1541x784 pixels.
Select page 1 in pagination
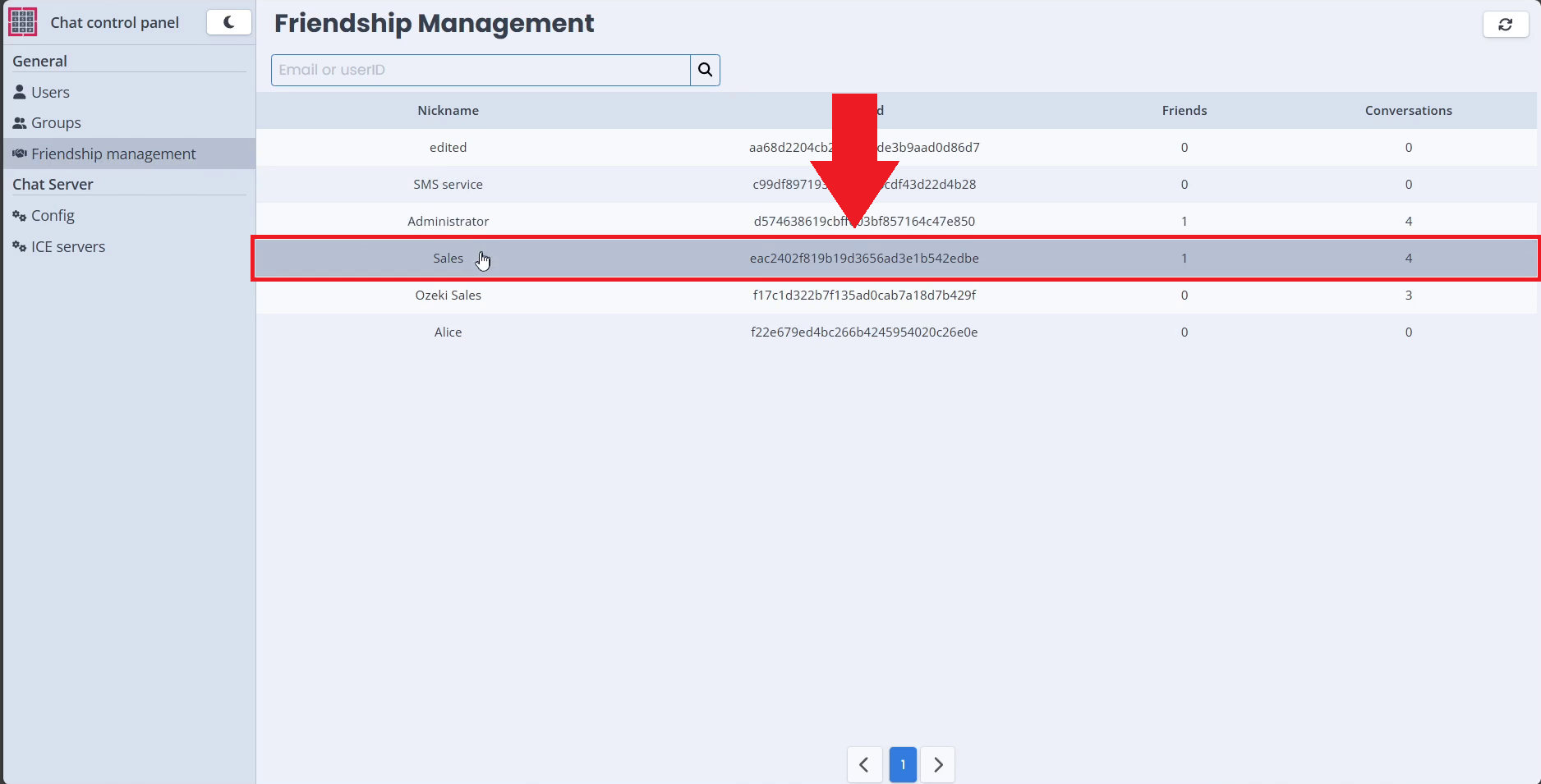[902, 764]
